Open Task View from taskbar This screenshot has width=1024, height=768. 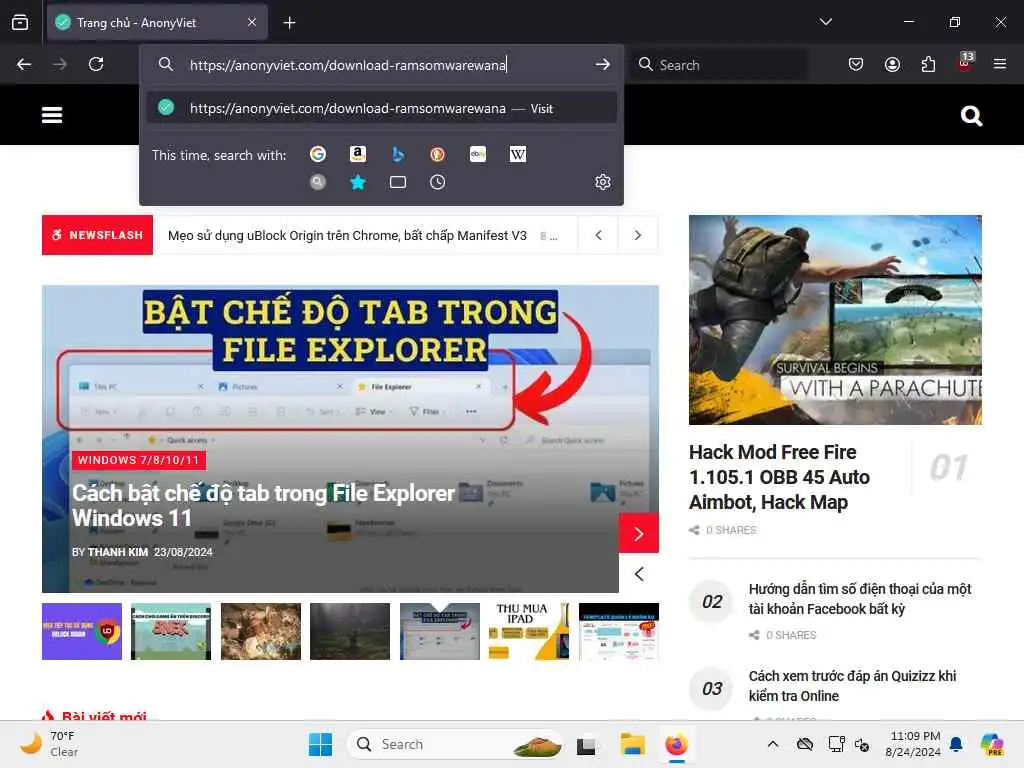pyautogui.click(x=586, y=744)
